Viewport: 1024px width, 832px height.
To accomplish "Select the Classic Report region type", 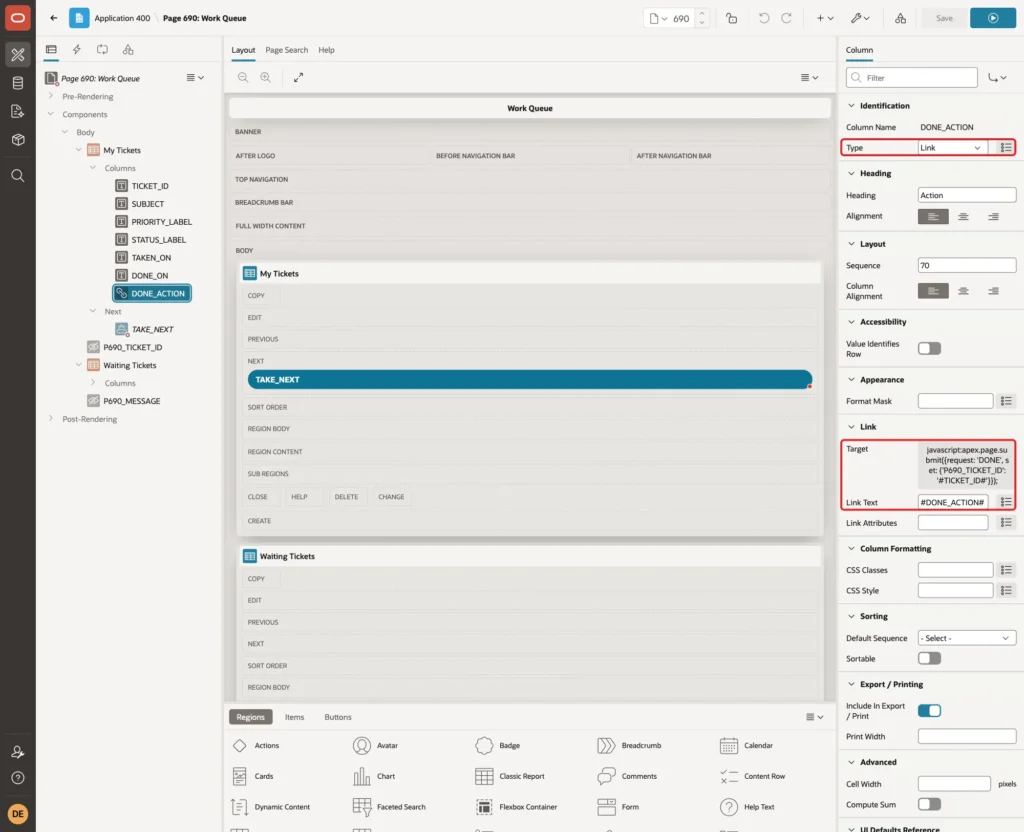I will (x=509, y=776).
